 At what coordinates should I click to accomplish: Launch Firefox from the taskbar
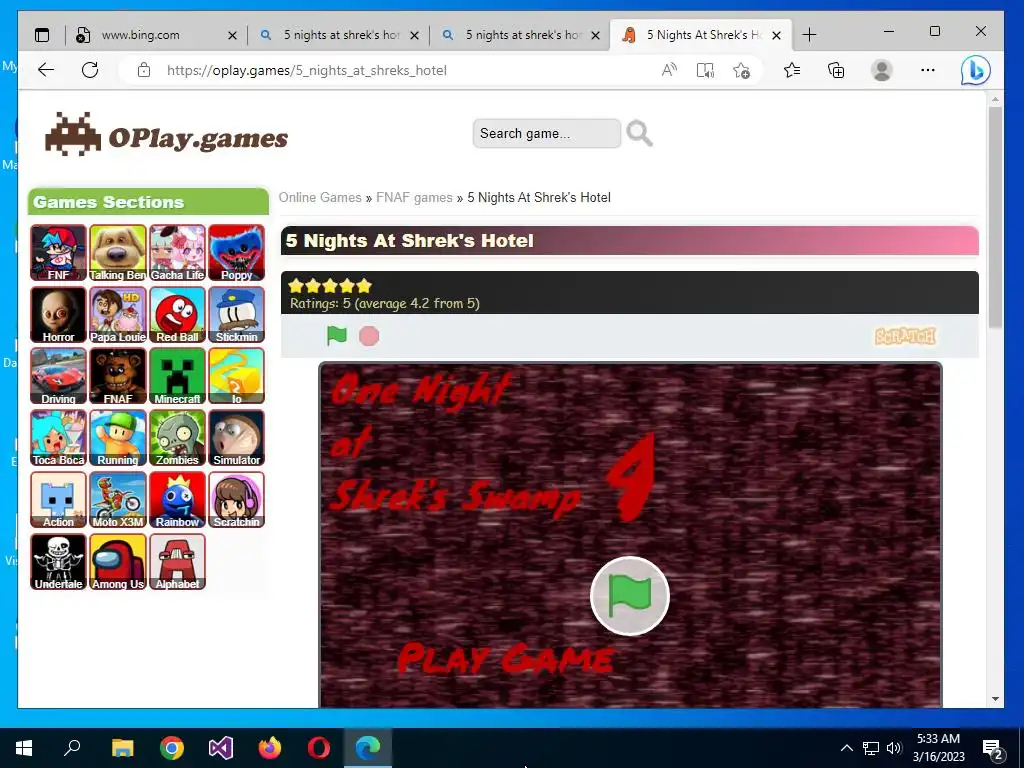[269, 748]
